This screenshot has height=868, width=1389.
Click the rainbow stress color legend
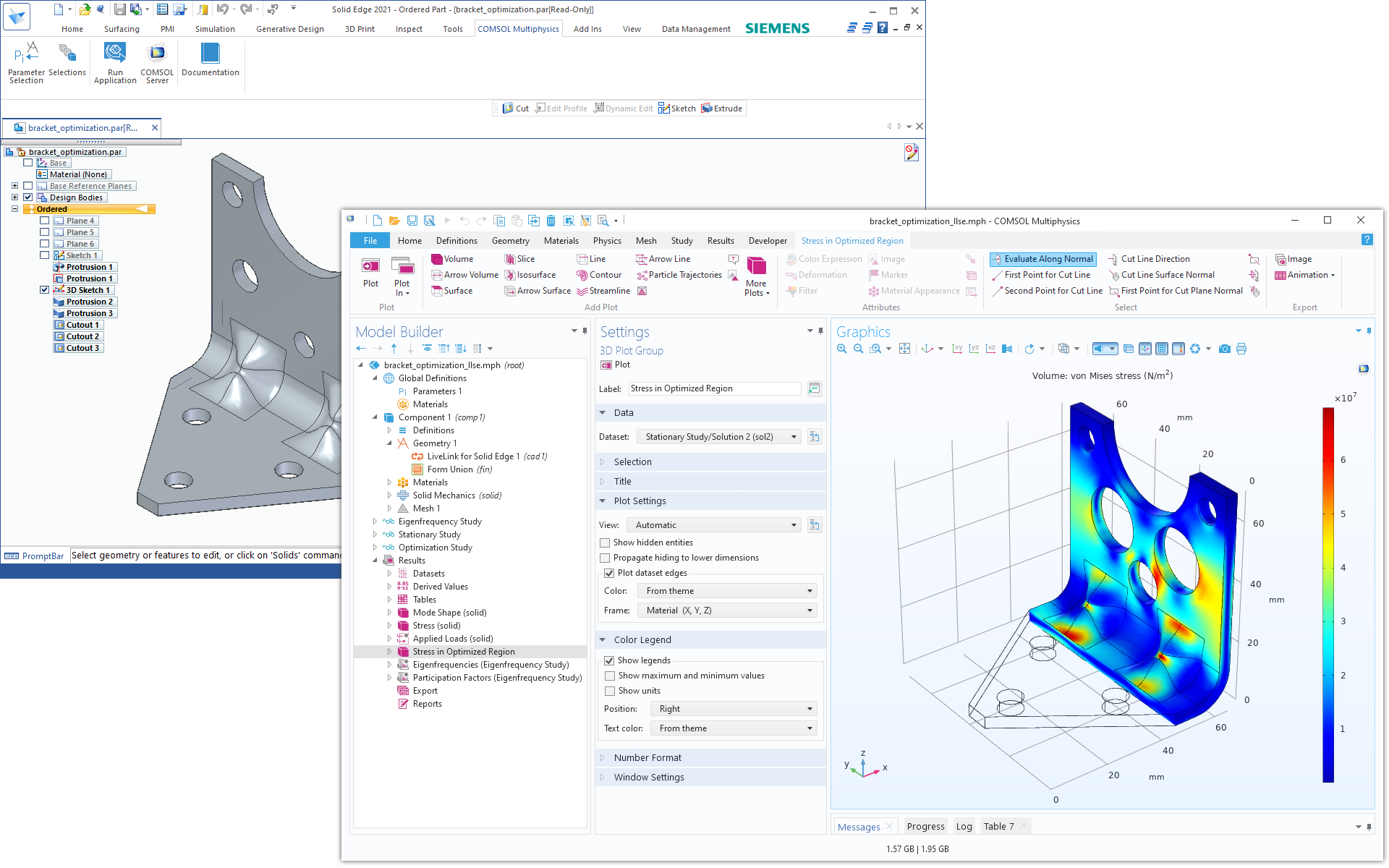tap(1328, 593)
